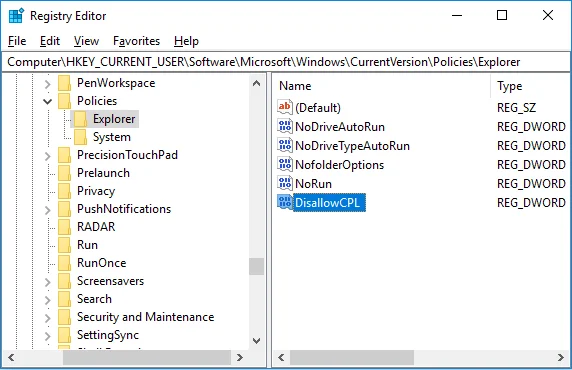This screenshot has height=370, width=572.
Task: Open the Edit menu
Action: click(50, 41)
